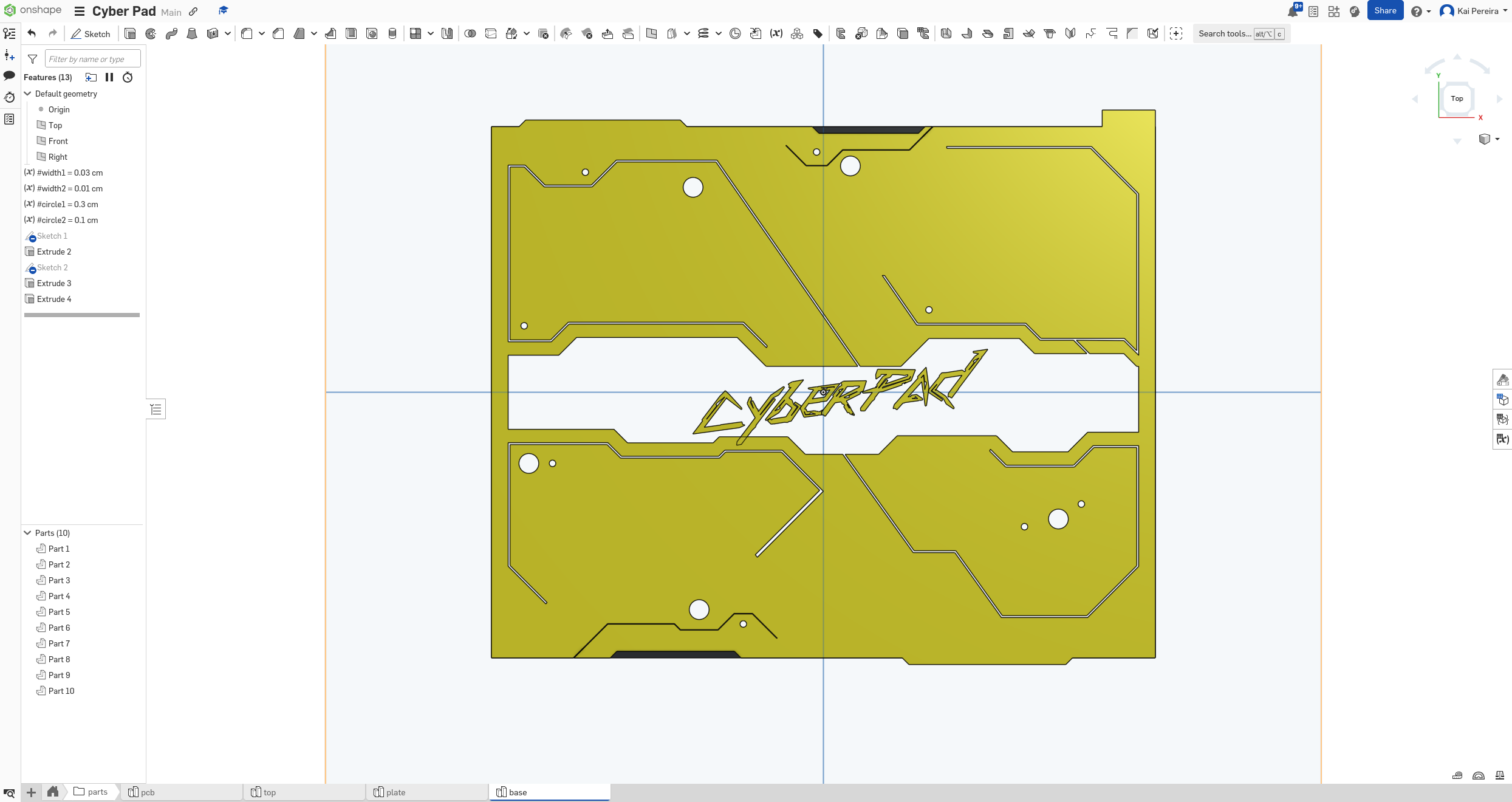Select the Sweep tool
This screenshot has height=802, width=1512.
171,33
